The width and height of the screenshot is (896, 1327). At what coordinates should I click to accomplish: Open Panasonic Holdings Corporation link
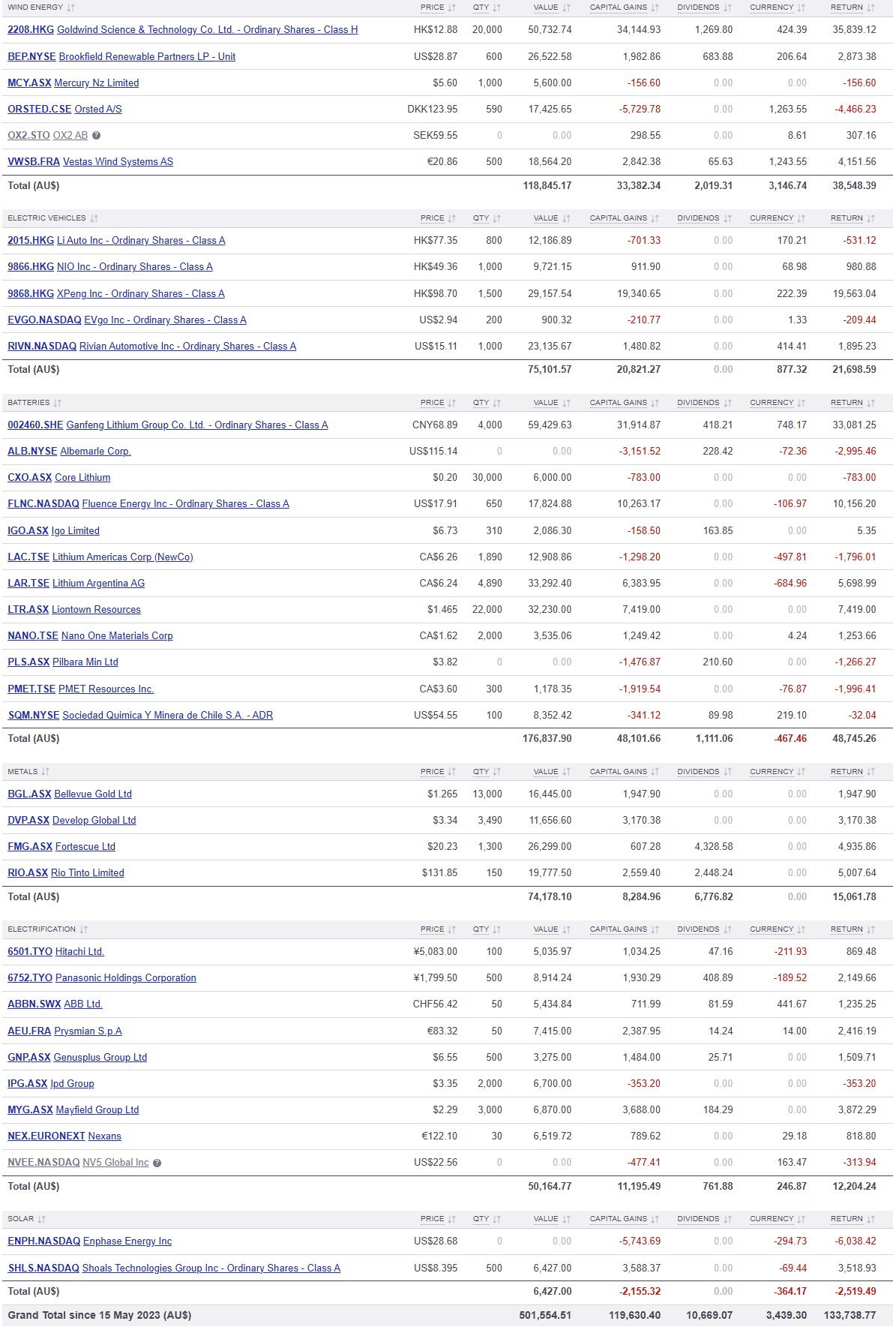point(125,978)
